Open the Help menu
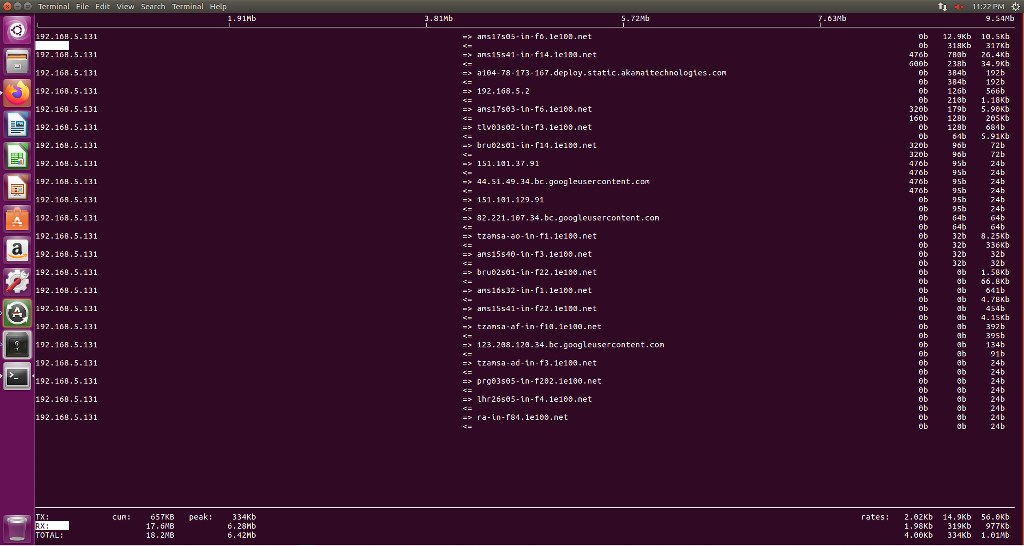The height and width of the screenshot is (546, 1024). [218, 7]
